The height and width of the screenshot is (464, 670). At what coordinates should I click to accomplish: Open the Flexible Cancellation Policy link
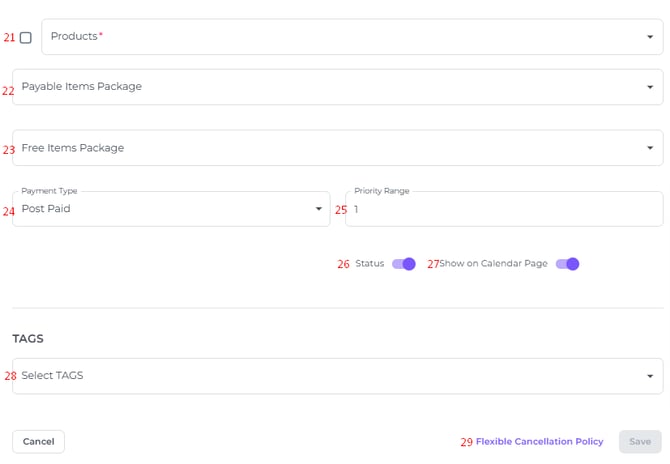click(539, 442)
